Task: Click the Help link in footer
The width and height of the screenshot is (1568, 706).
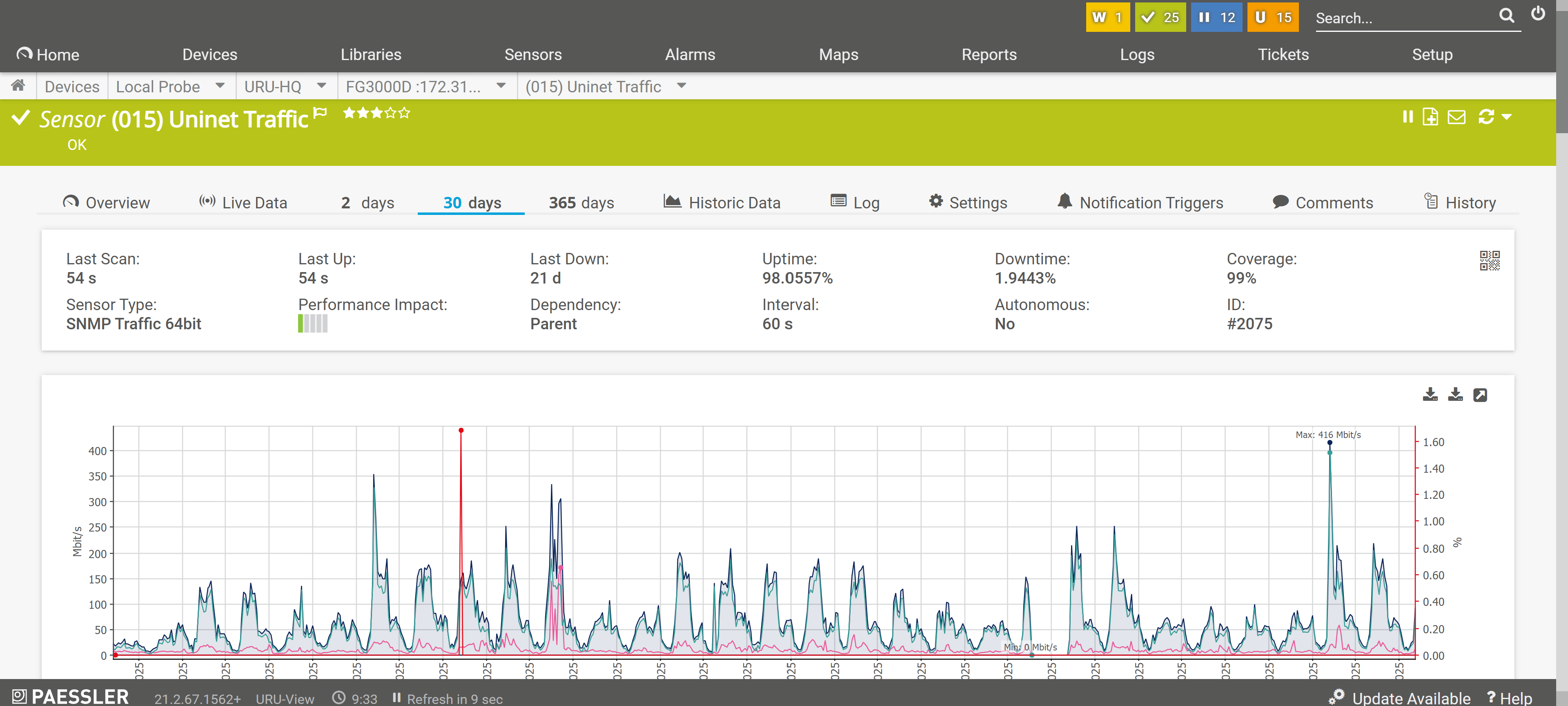Action: click(1509, 698)
